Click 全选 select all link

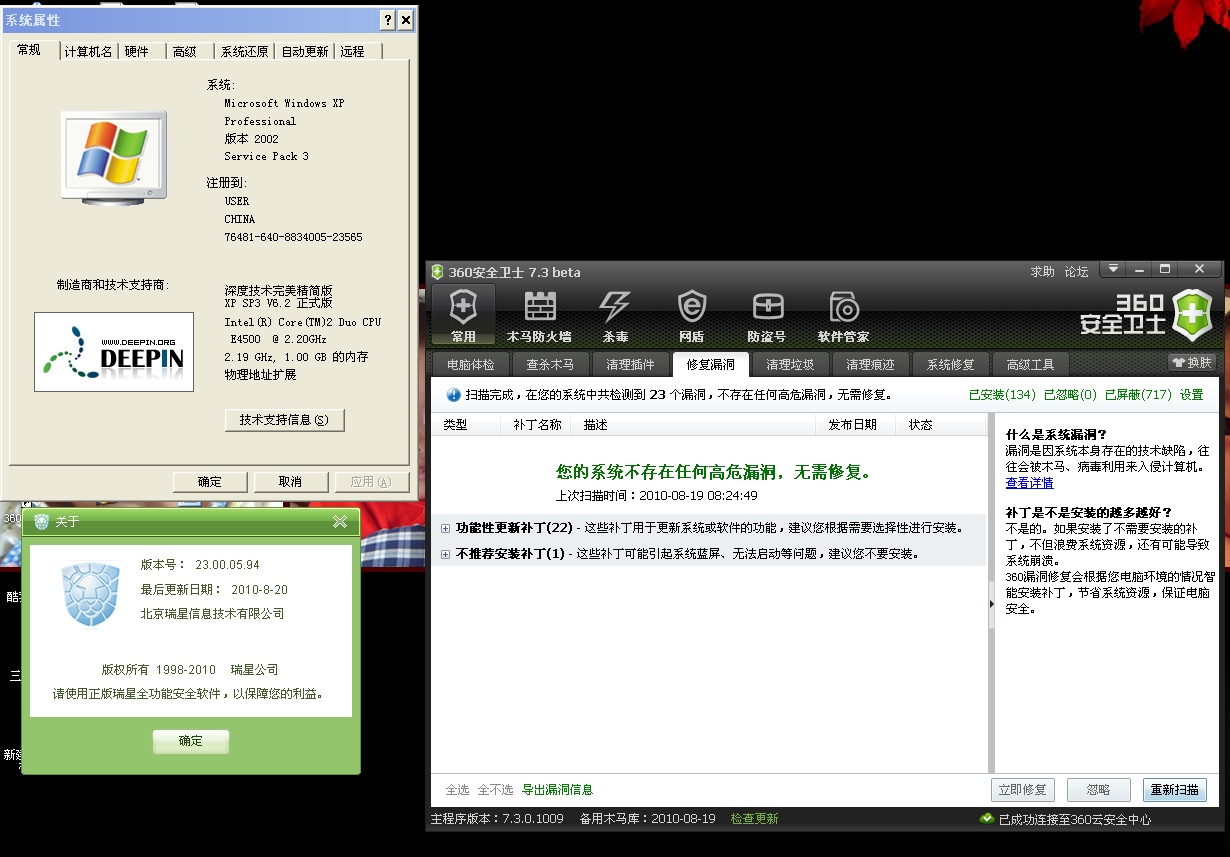coord(457,790)
